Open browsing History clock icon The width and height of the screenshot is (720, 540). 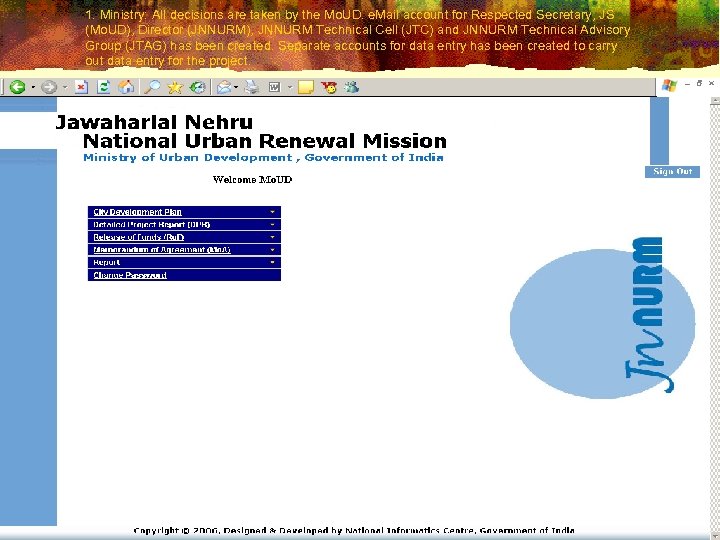coord(197,87)
